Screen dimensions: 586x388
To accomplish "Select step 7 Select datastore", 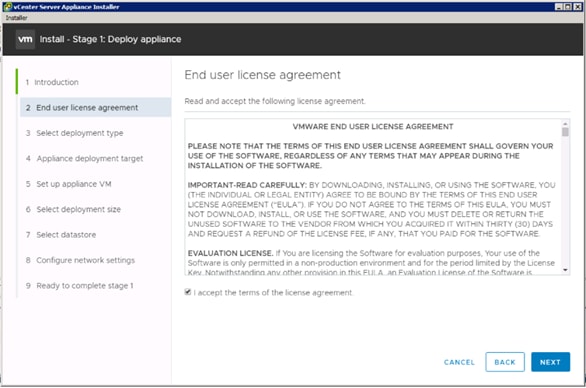I will (x=61, y=235).
